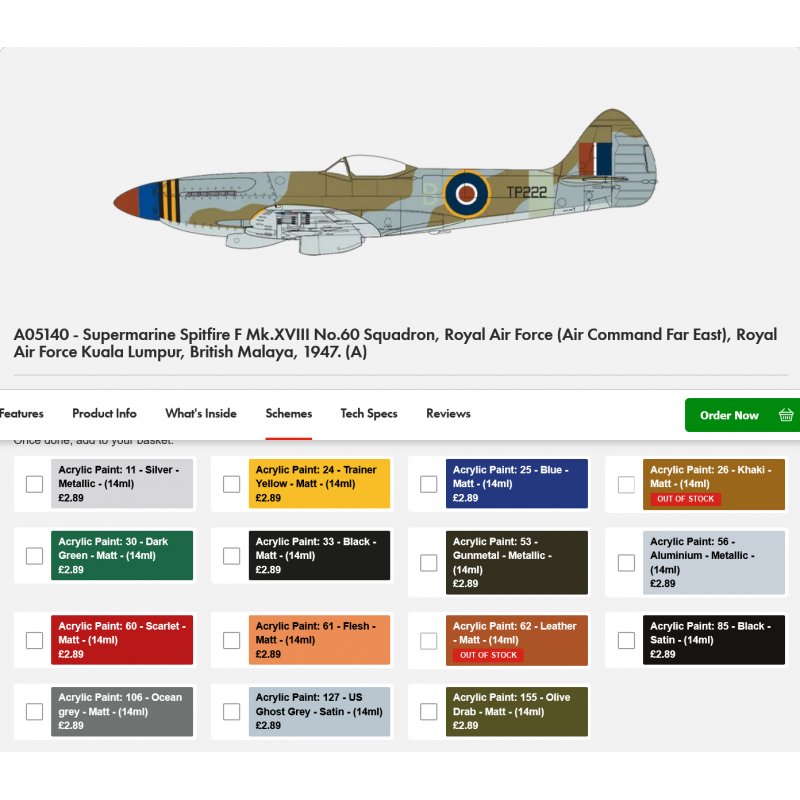Viewport: 800px width, 800px height.
Task: Click the Spitfire TP222 scheme profile image
Action: point(386,181)
